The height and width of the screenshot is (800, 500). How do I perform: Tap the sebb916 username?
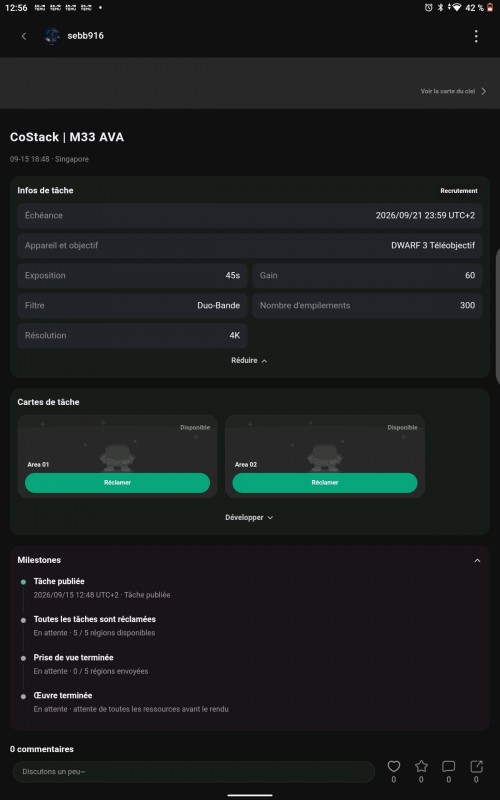[85, 36]
